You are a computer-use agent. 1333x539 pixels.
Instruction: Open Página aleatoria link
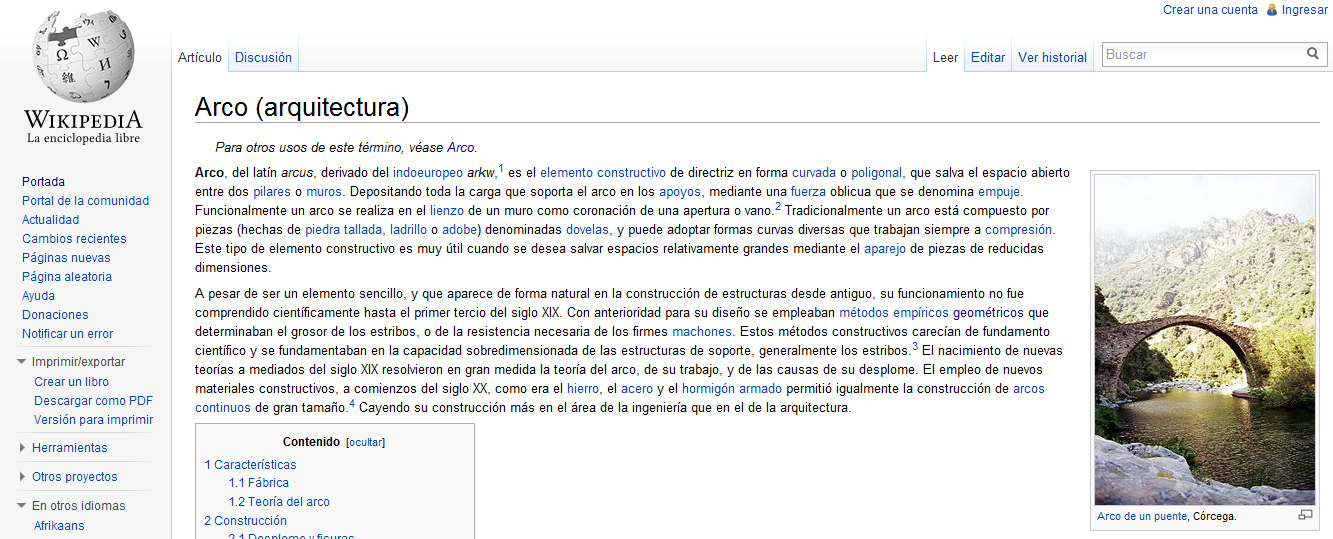[67, 277]
